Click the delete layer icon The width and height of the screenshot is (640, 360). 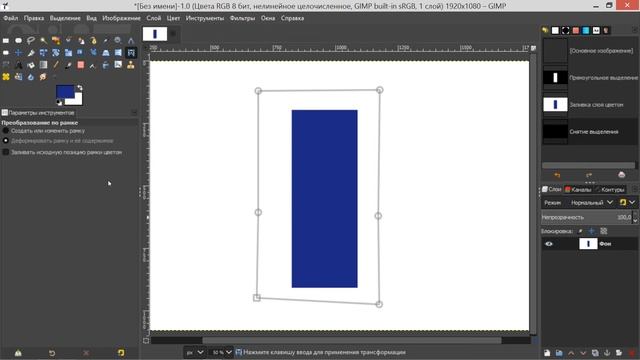632,353
